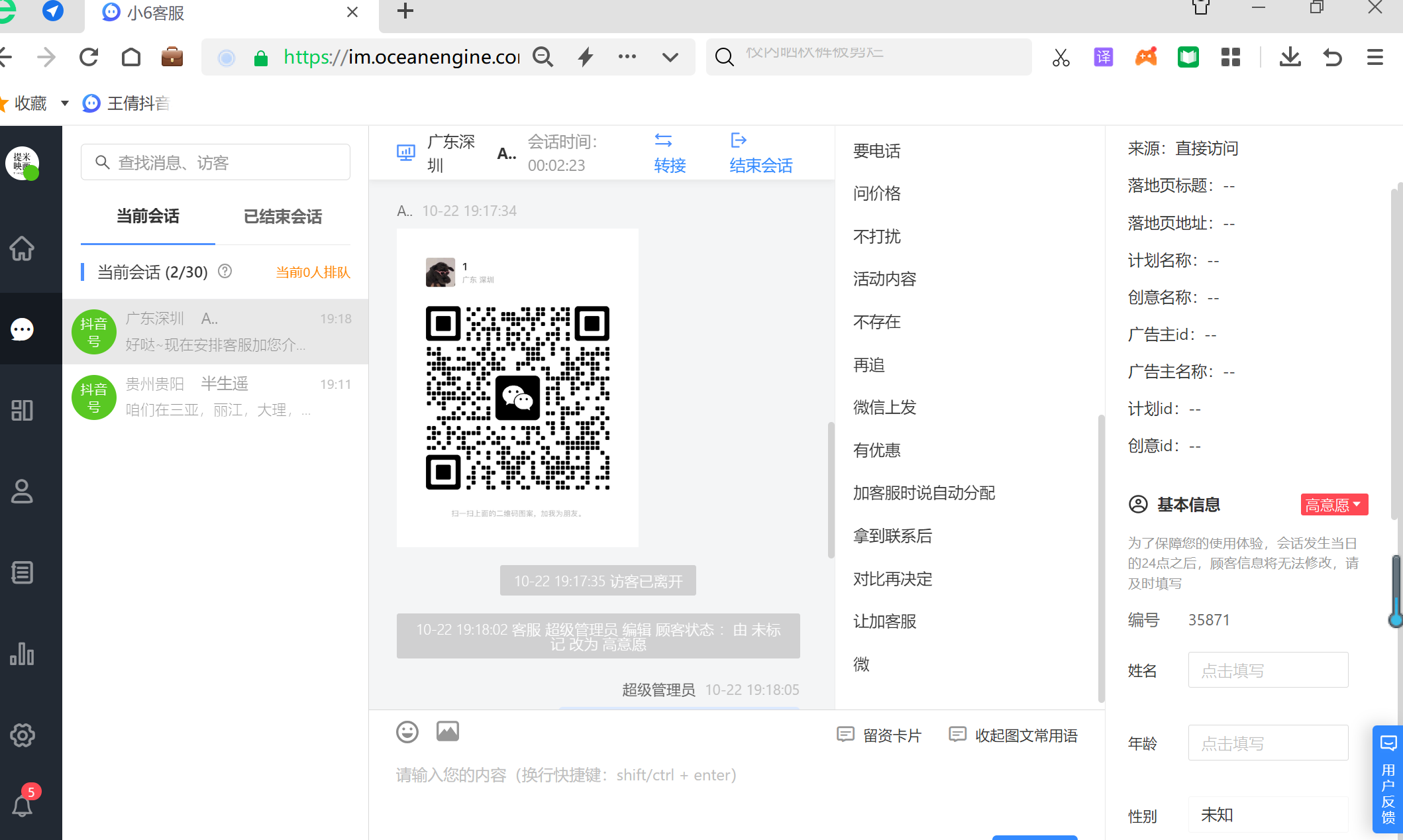This screenshot has height=840, width=1403.
Task: Click the game controller extension icon
Action: [x=1146, y=58]
